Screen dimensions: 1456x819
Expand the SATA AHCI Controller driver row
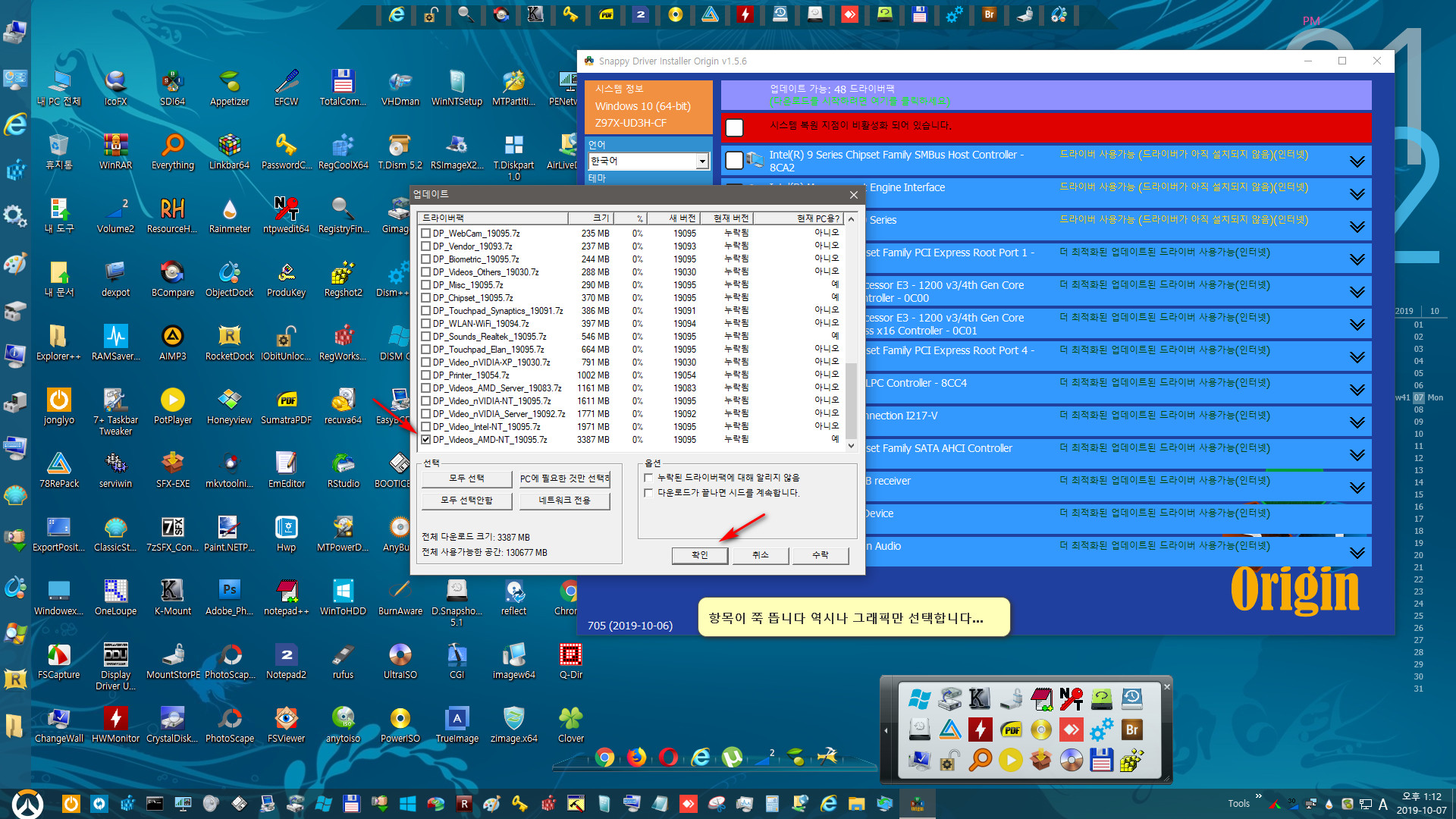(1357, 455)
